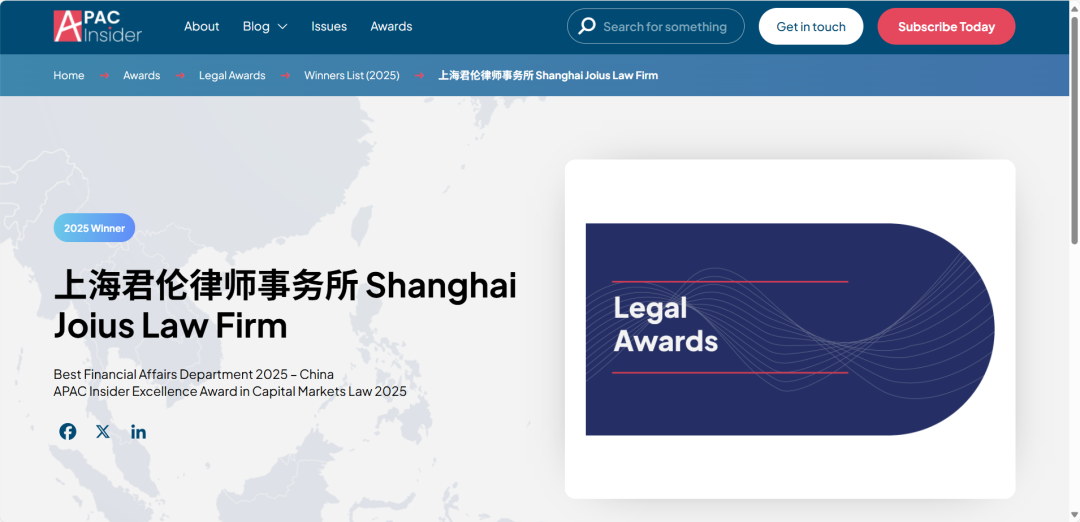The width and height of the screenshot is (1080, 522).
Task: Click Shanghai Joius Law Firm breadcrumb
Action: click(x=548, y=75)
